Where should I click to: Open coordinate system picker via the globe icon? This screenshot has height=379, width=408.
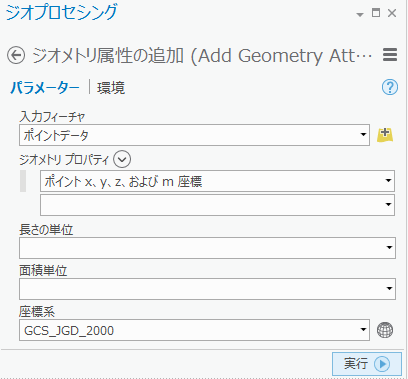coord(385,330)
